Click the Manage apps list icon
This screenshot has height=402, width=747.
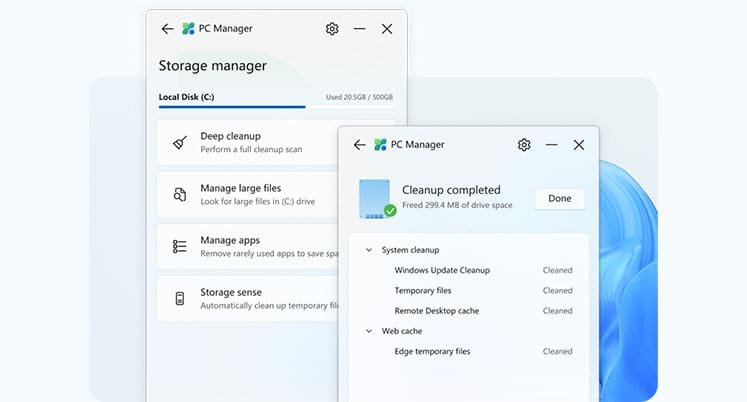(180, 246)
